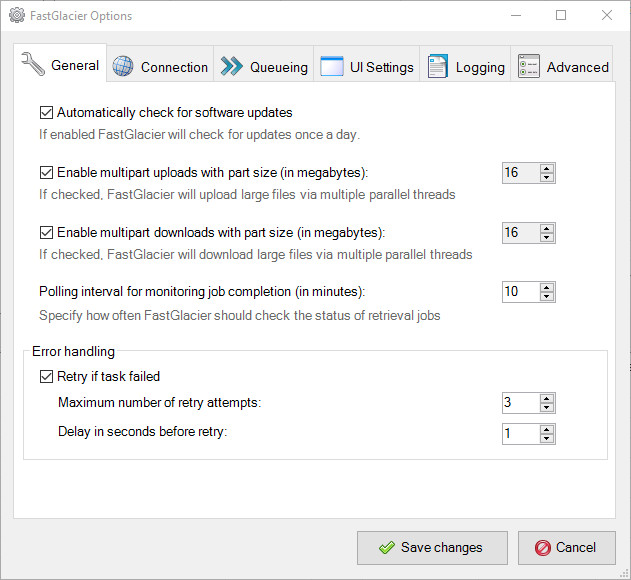Click 'Polling interval for monitoring job completion' label
The height and width of the screenshot is (580, 631).
(x=202, y=292)
